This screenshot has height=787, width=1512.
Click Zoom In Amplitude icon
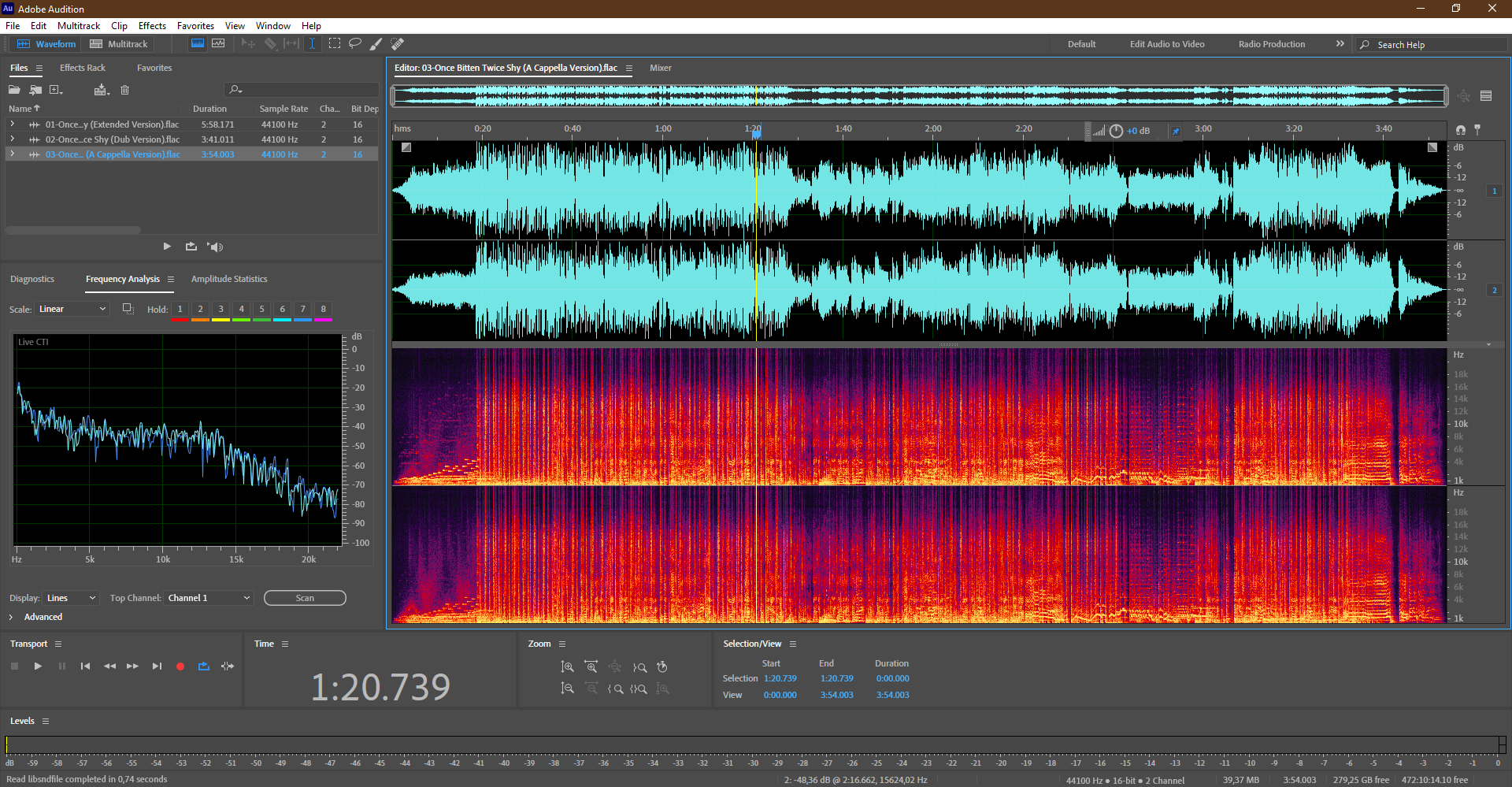coord(567,667)
